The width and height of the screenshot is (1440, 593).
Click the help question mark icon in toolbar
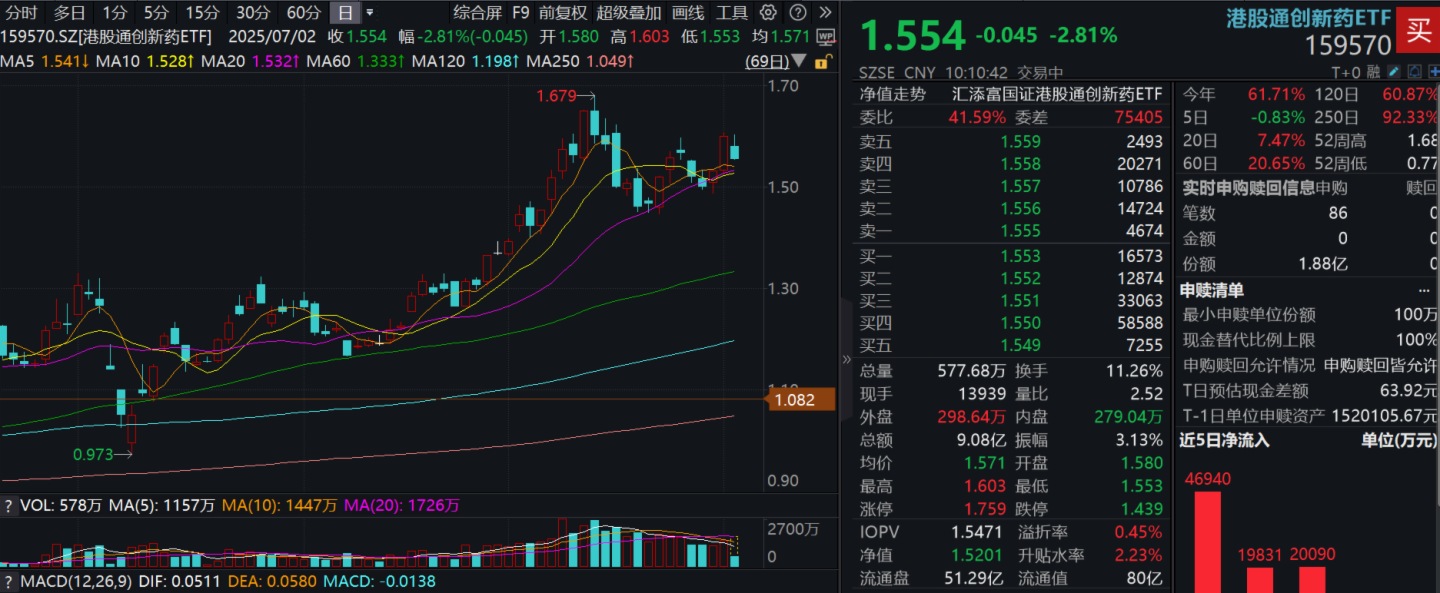797,13
